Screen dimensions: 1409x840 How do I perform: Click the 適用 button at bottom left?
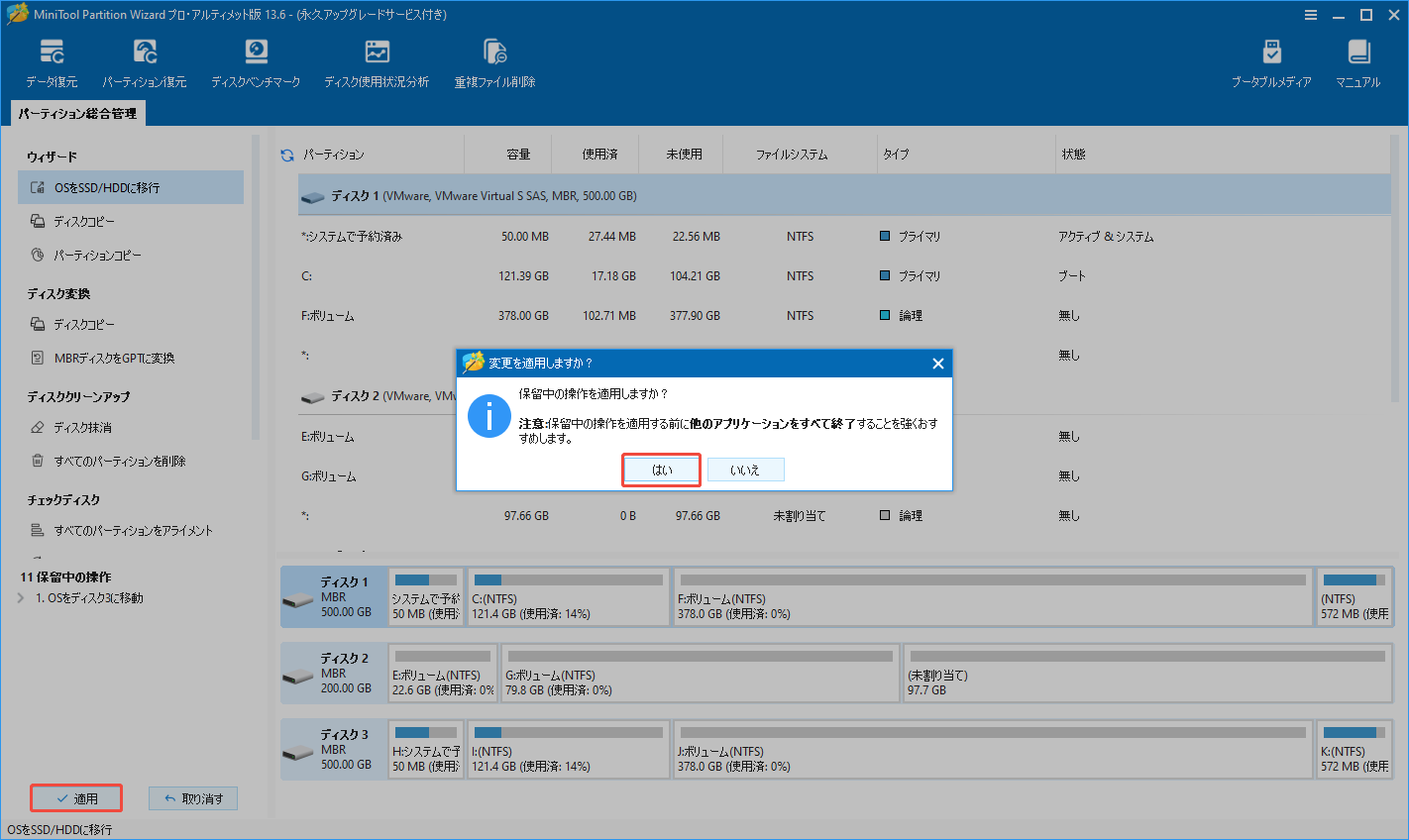coord(75,797)
